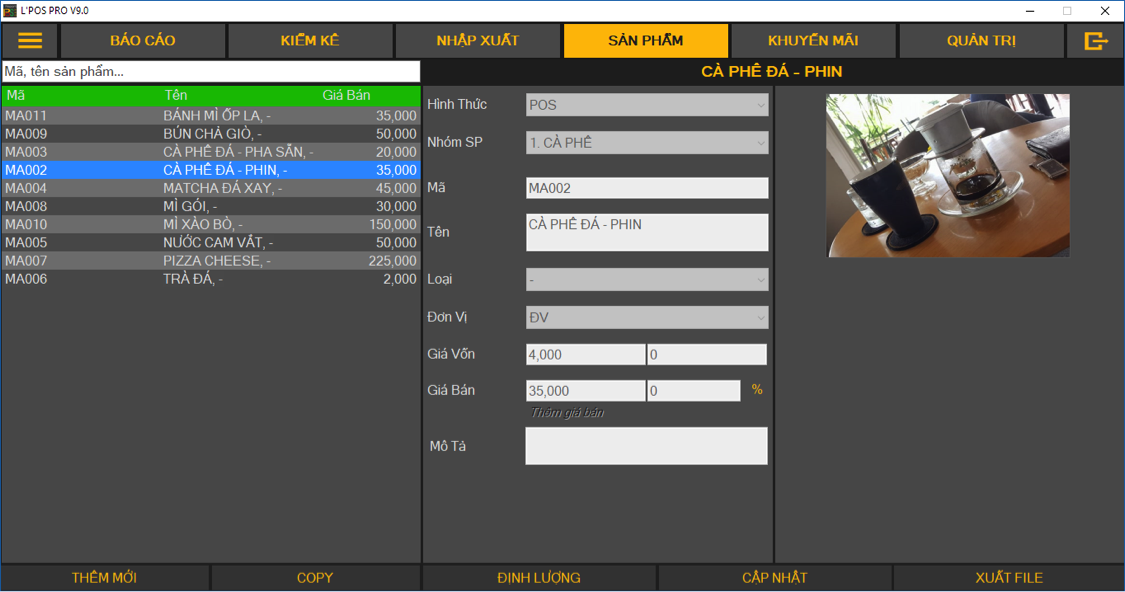This screenshot has width=1125, height=592.
Task: Click the Mô Tả description box
Action: (646, 446)
